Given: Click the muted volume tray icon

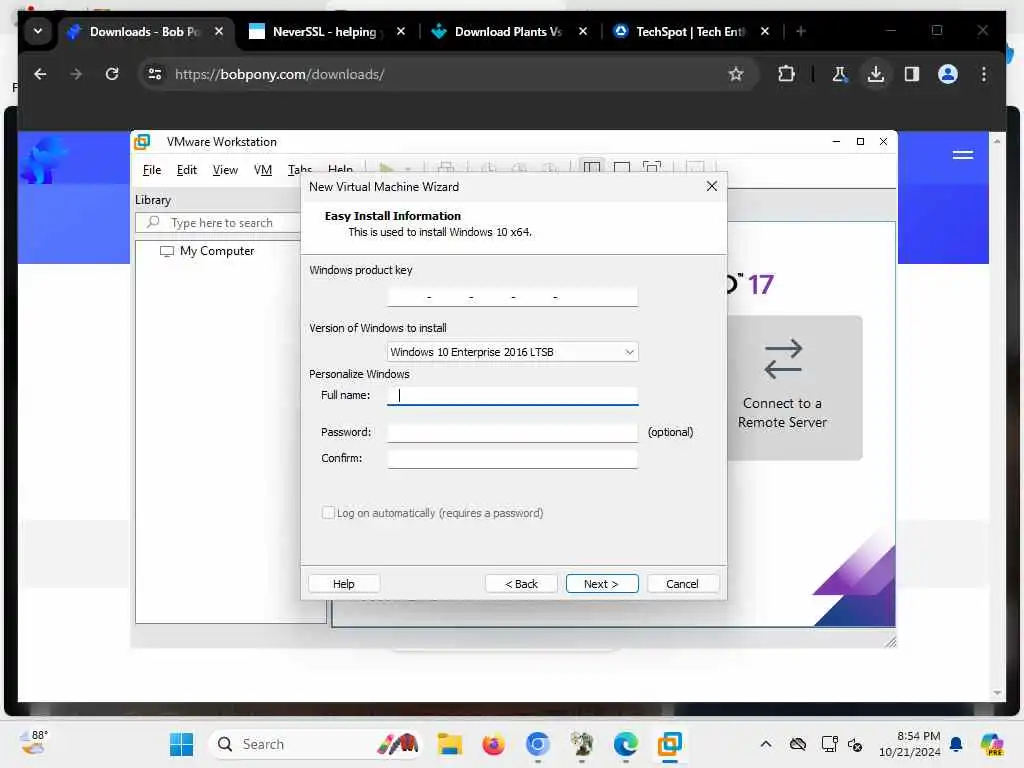Looking at the screenshot, I should coord(855,744).
